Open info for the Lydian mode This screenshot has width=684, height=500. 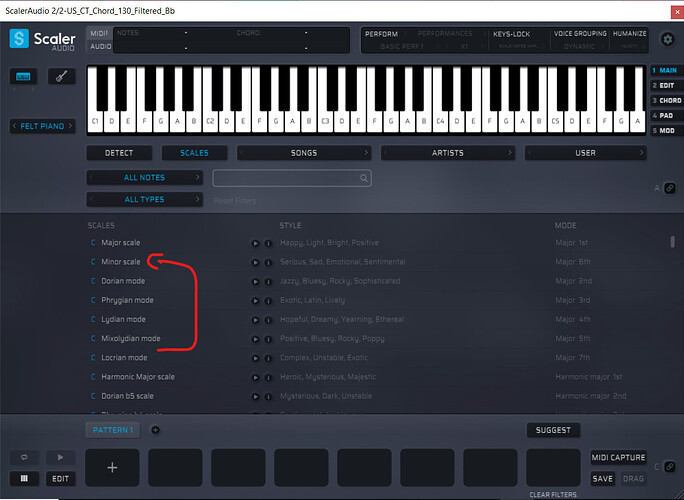click(268, 320)
